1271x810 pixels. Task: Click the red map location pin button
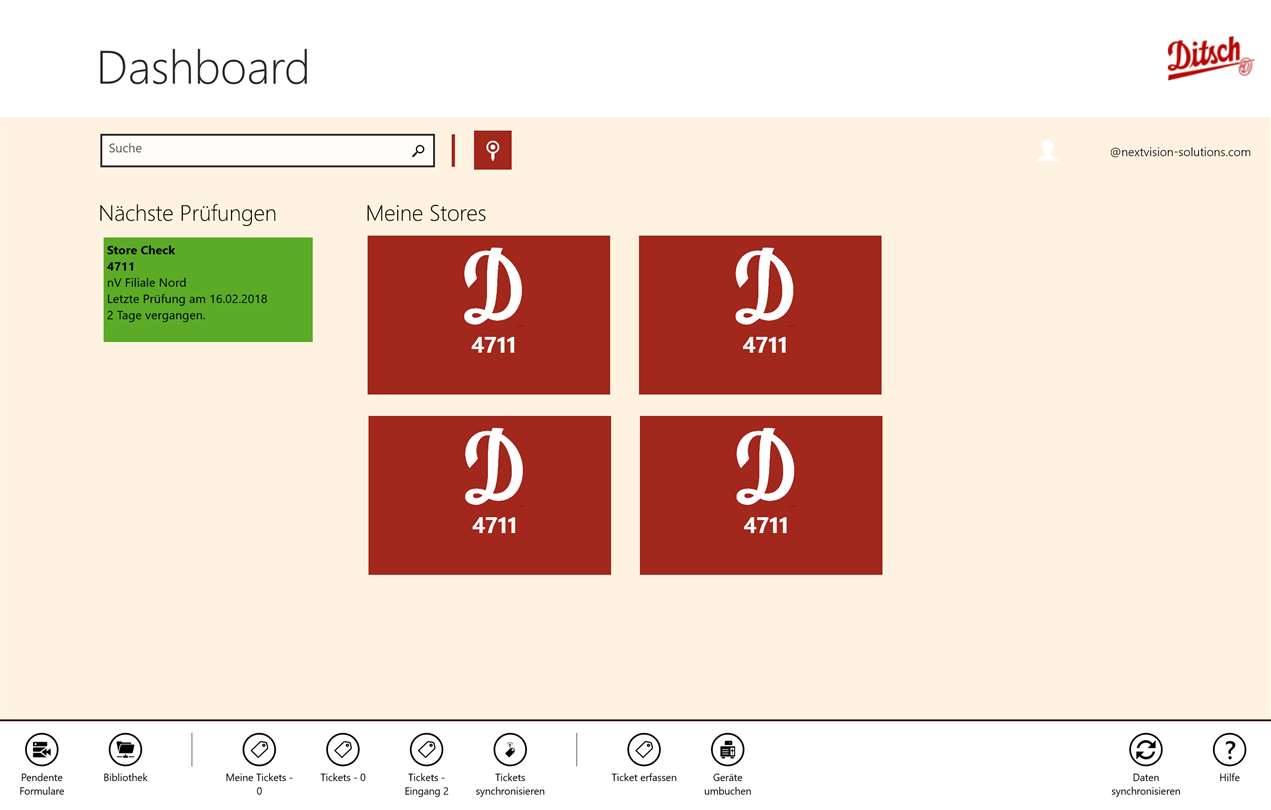493,150
